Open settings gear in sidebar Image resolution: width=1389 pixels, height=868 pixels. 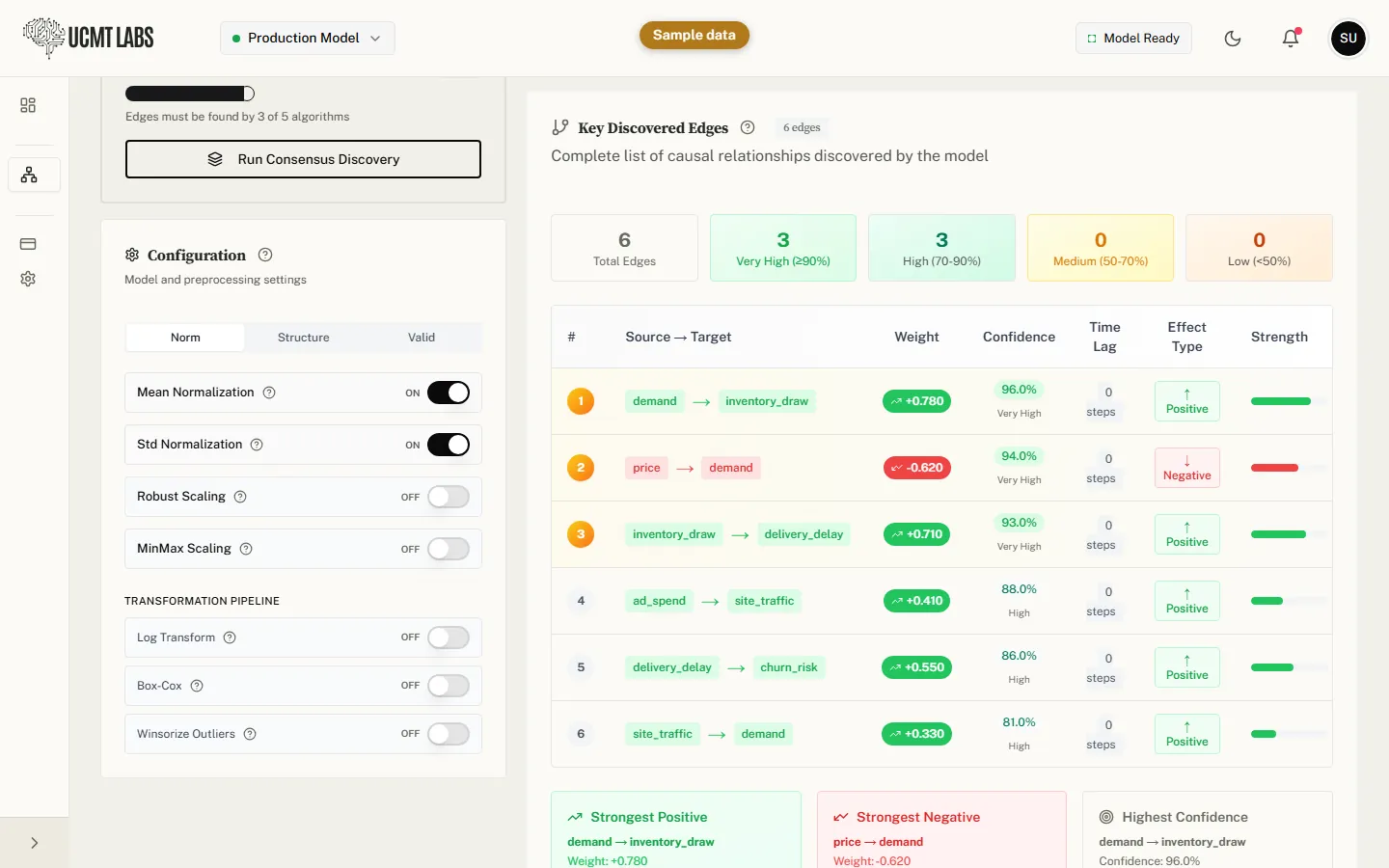point(28,279)
